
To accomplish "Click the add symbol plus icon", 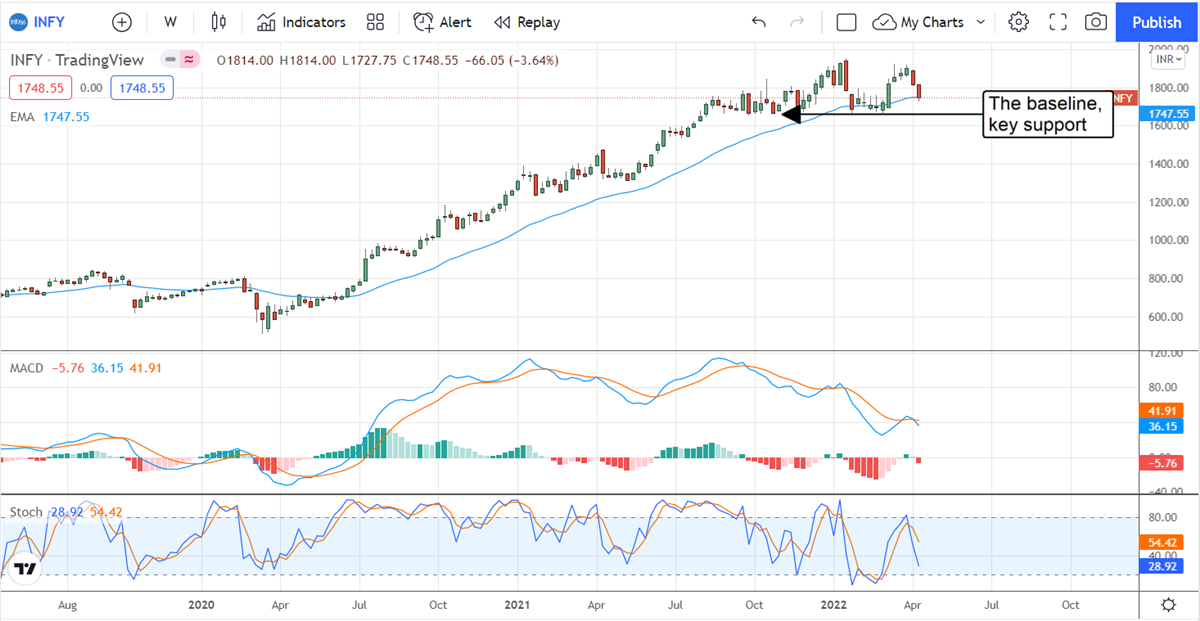I will pyautogui.click(x=121, y=22).
